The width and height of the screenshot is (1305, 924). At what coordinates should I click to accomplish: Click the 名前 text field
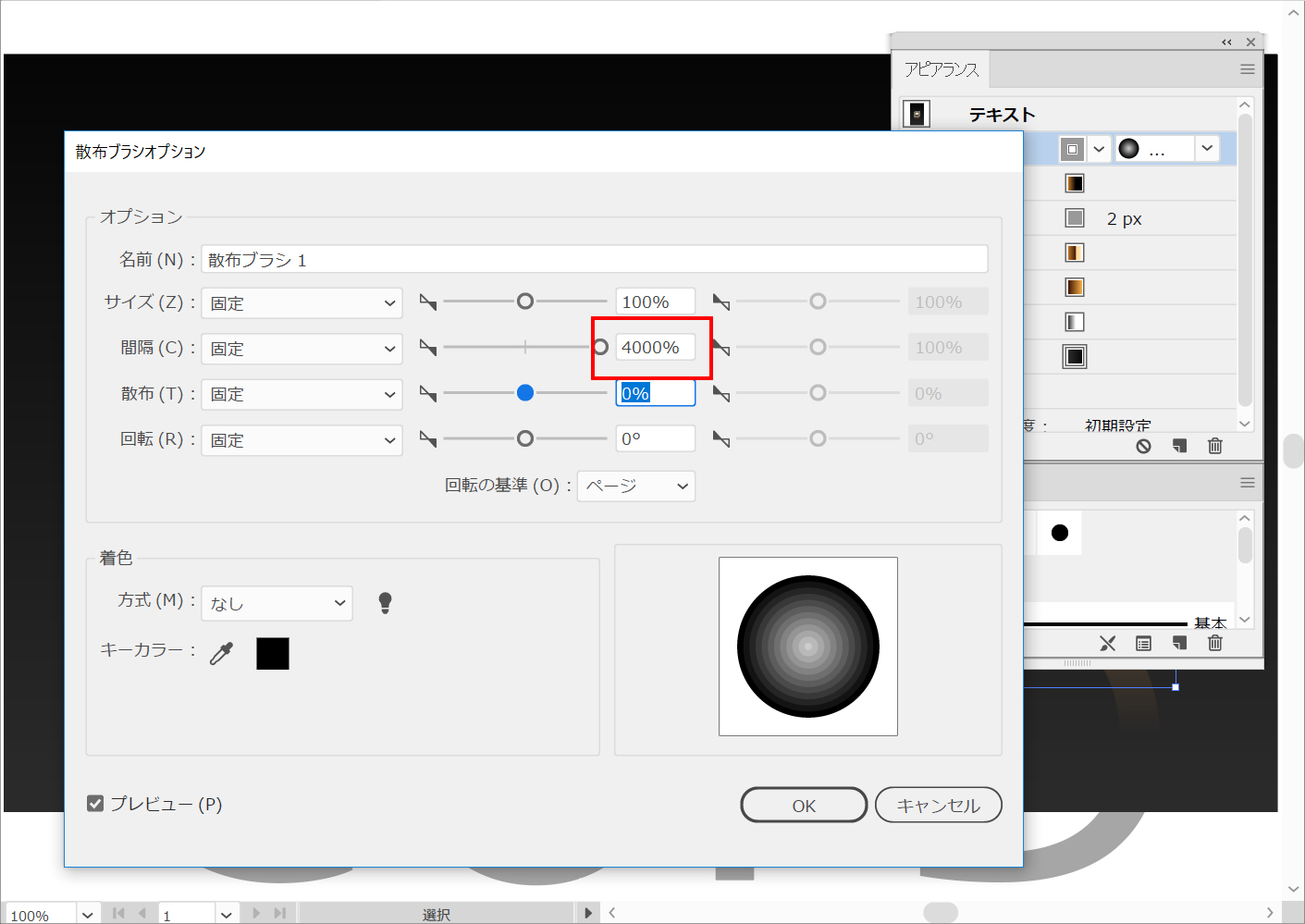tap(594, 260)
